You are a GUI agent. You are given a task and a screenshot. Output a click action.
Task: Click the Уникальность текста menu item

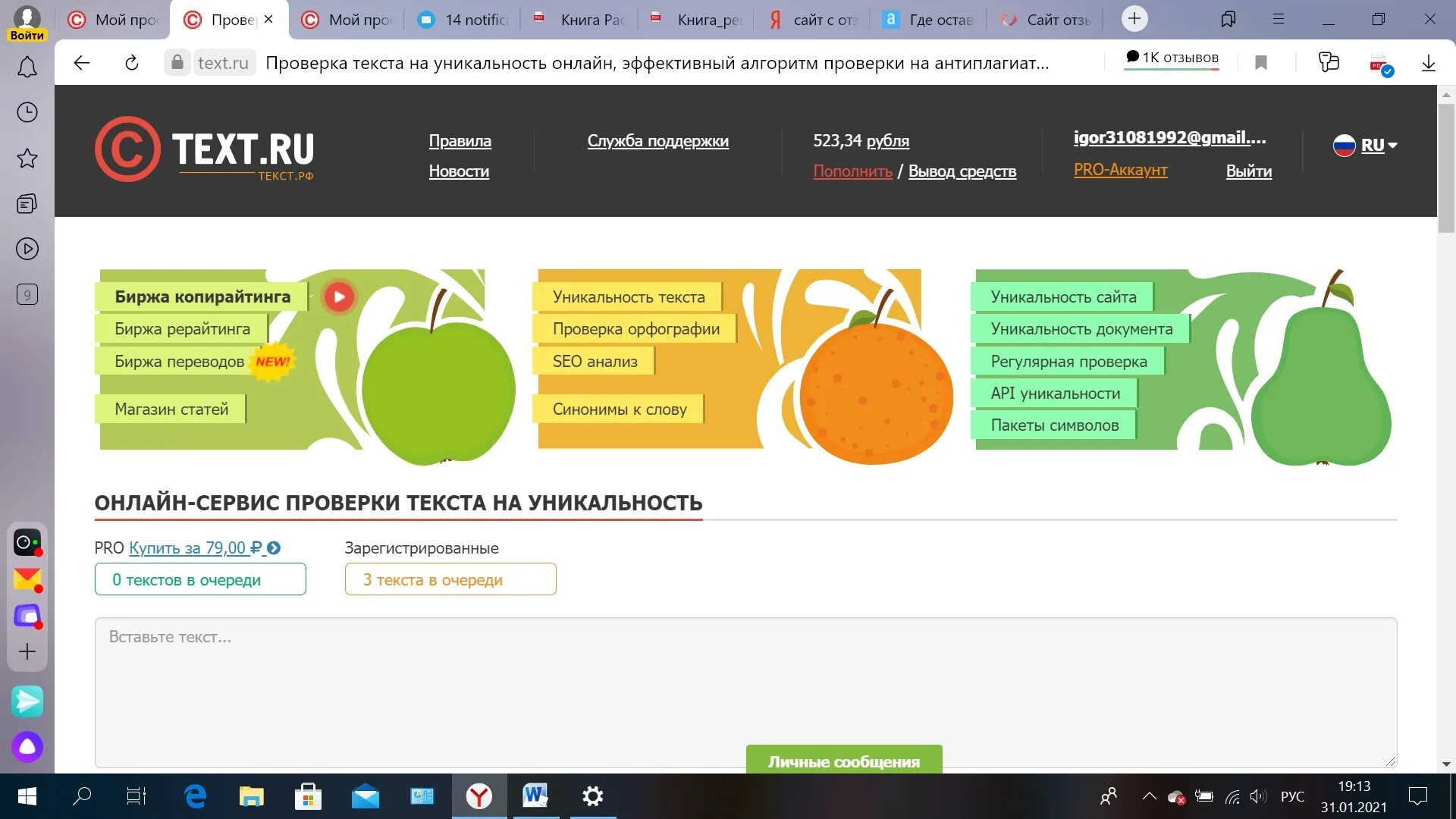[x=628, y=297]
